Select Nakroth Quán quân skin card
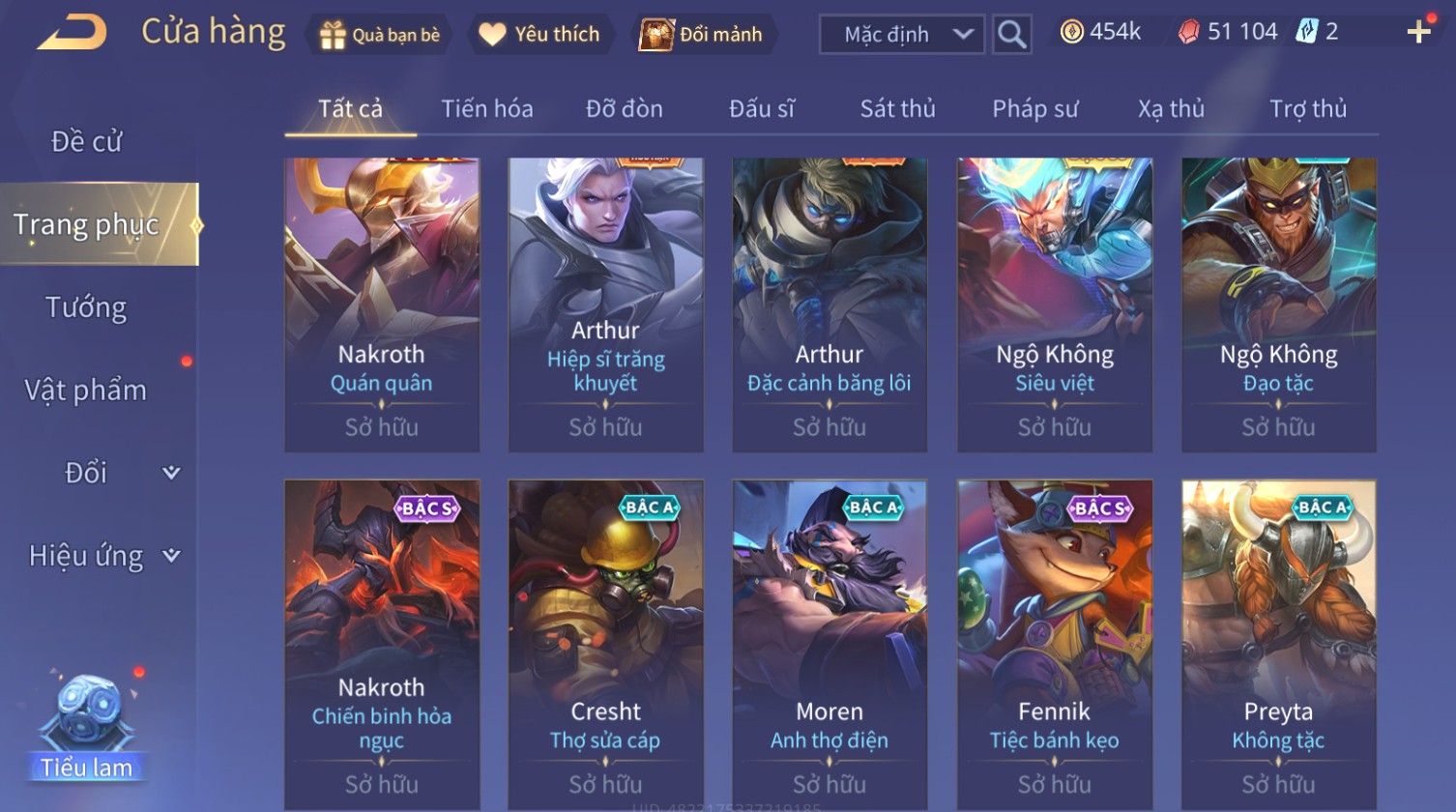 click(x=382, y=304)
